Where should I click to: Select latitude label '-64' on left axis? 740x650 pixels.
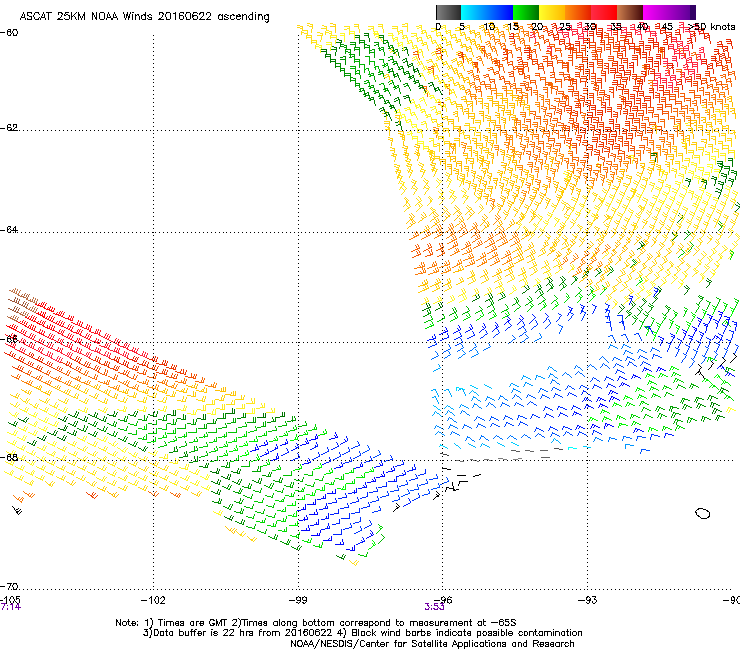click(9, 230)
